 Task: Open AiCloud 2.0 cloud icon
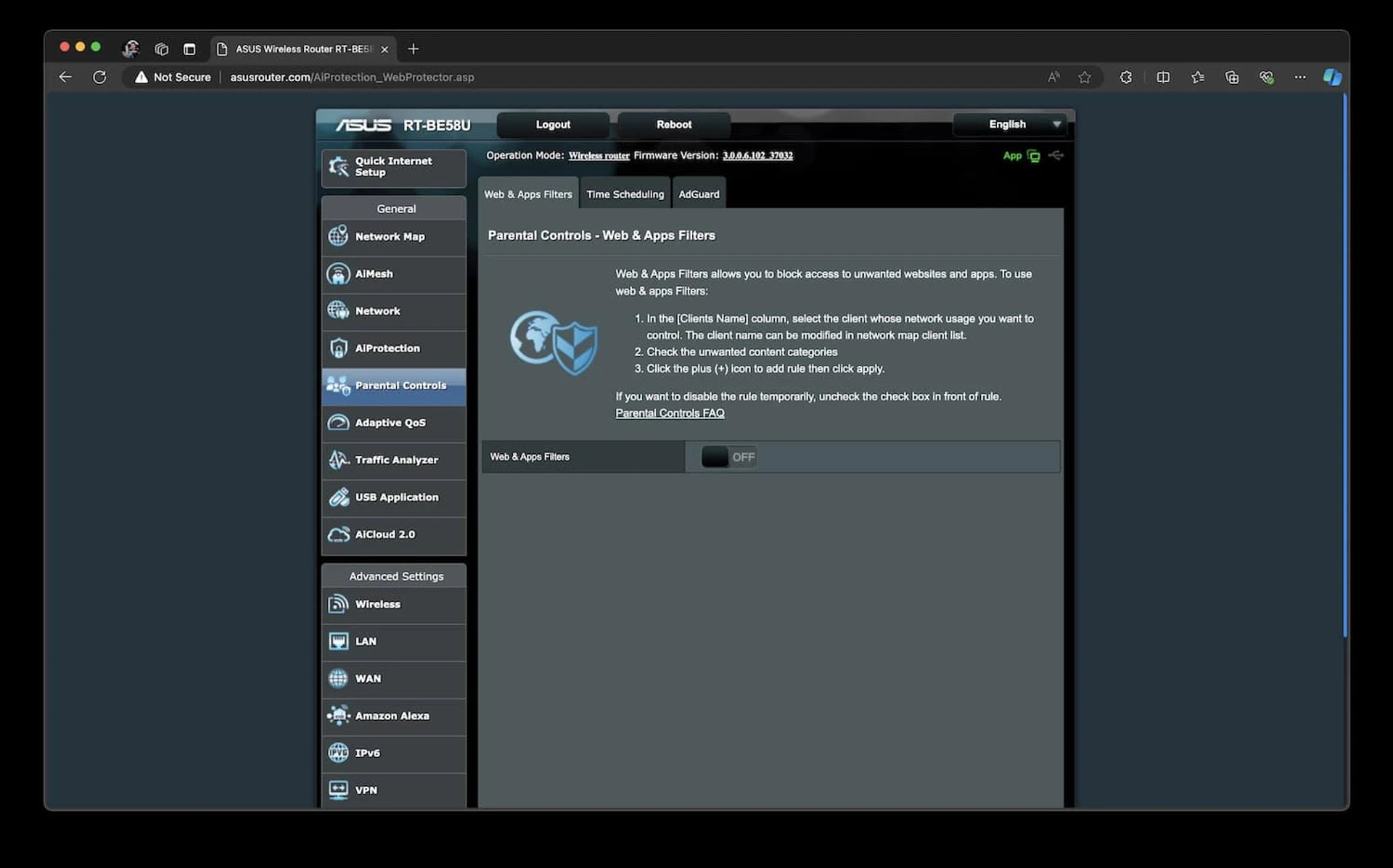[x=338, y=534]
